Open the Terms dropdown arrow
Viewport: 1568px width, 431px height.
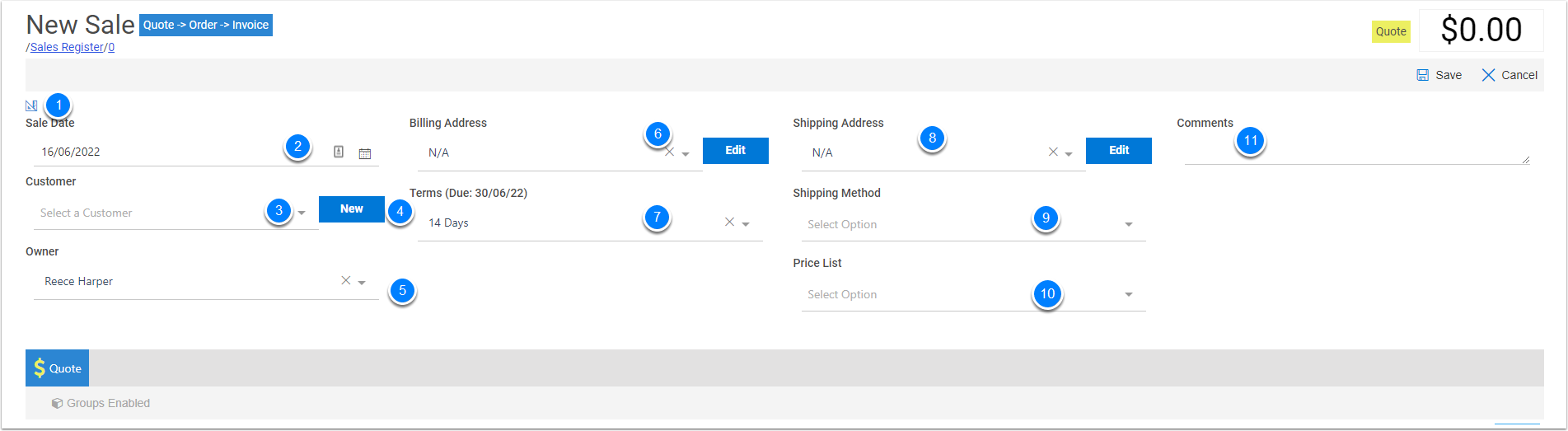(746, 224)
